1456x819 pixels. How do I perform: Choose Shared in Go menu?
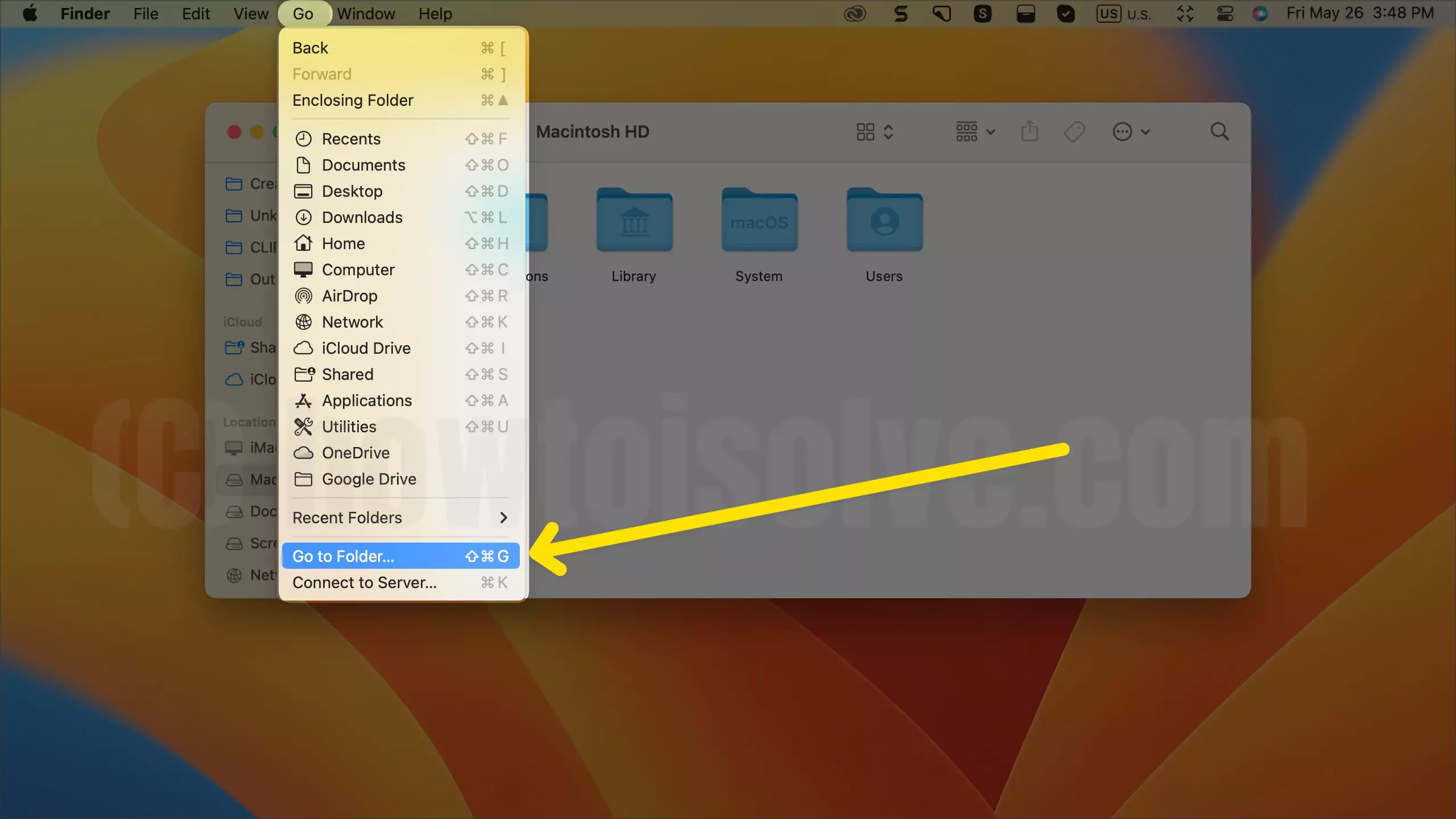tap(401, 374)
